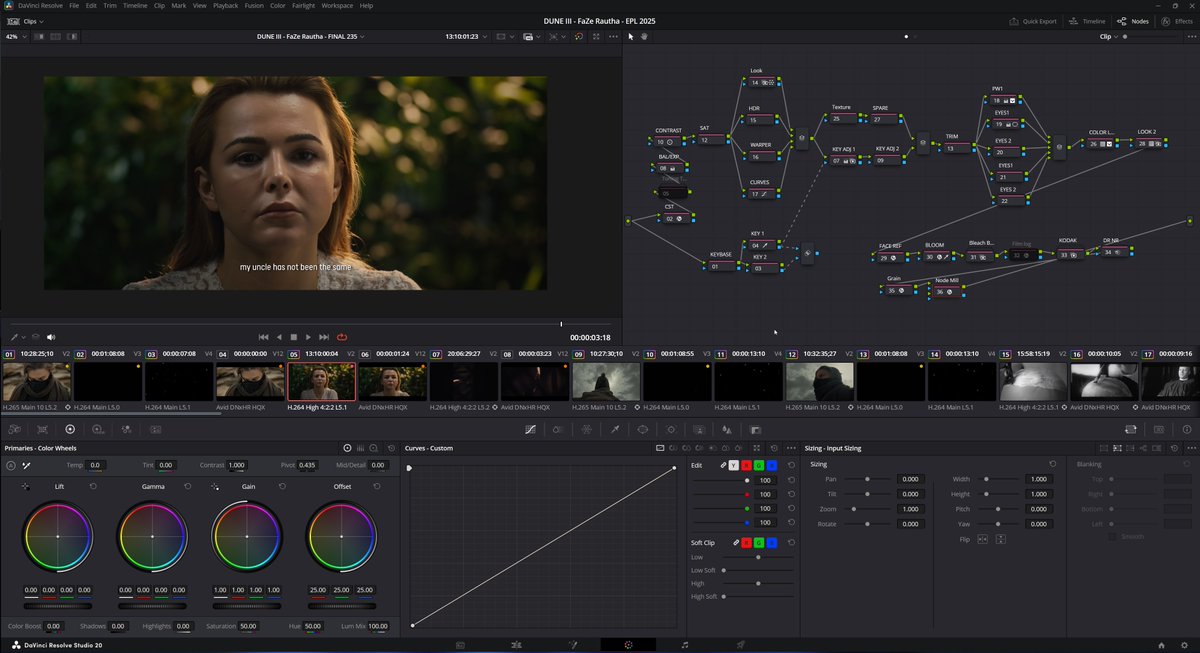Click the auto balance A icon
The width and height of the screenshot is (1200, 653).
[11, 465]
